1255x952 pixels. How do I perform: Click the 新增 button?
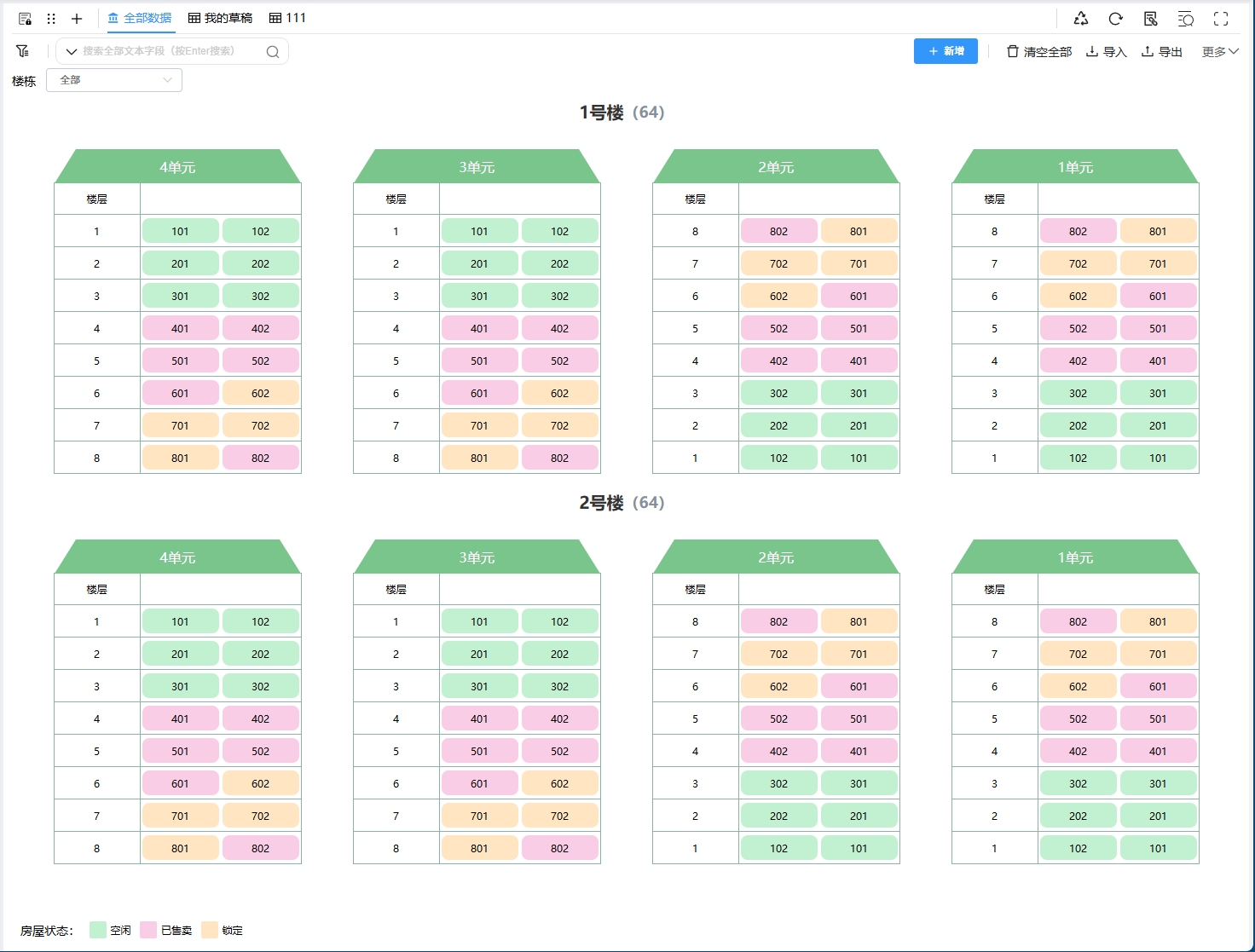tap(945, 51)
